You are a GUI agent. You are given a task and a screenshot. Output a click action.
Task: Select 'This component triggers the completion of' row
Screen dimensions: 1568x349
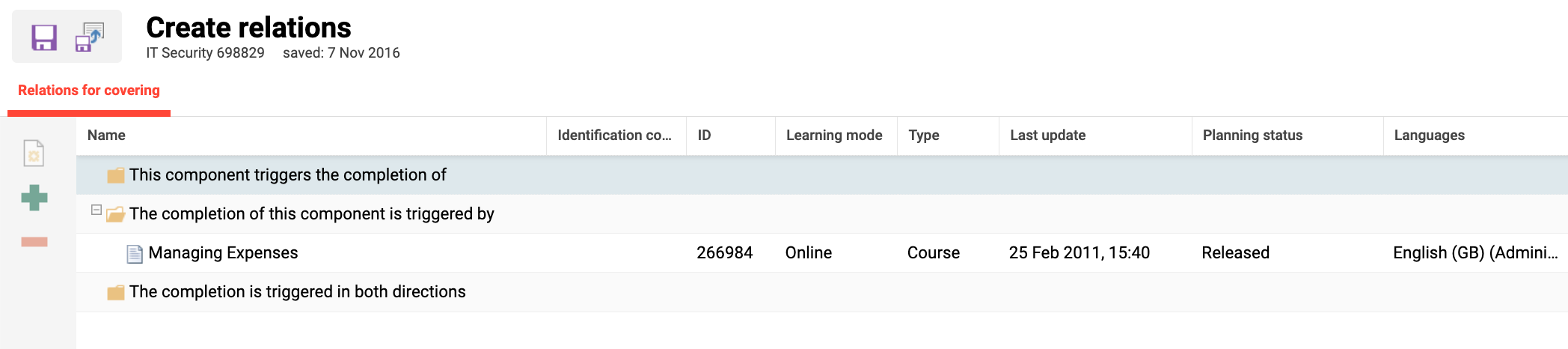(287, 175)
